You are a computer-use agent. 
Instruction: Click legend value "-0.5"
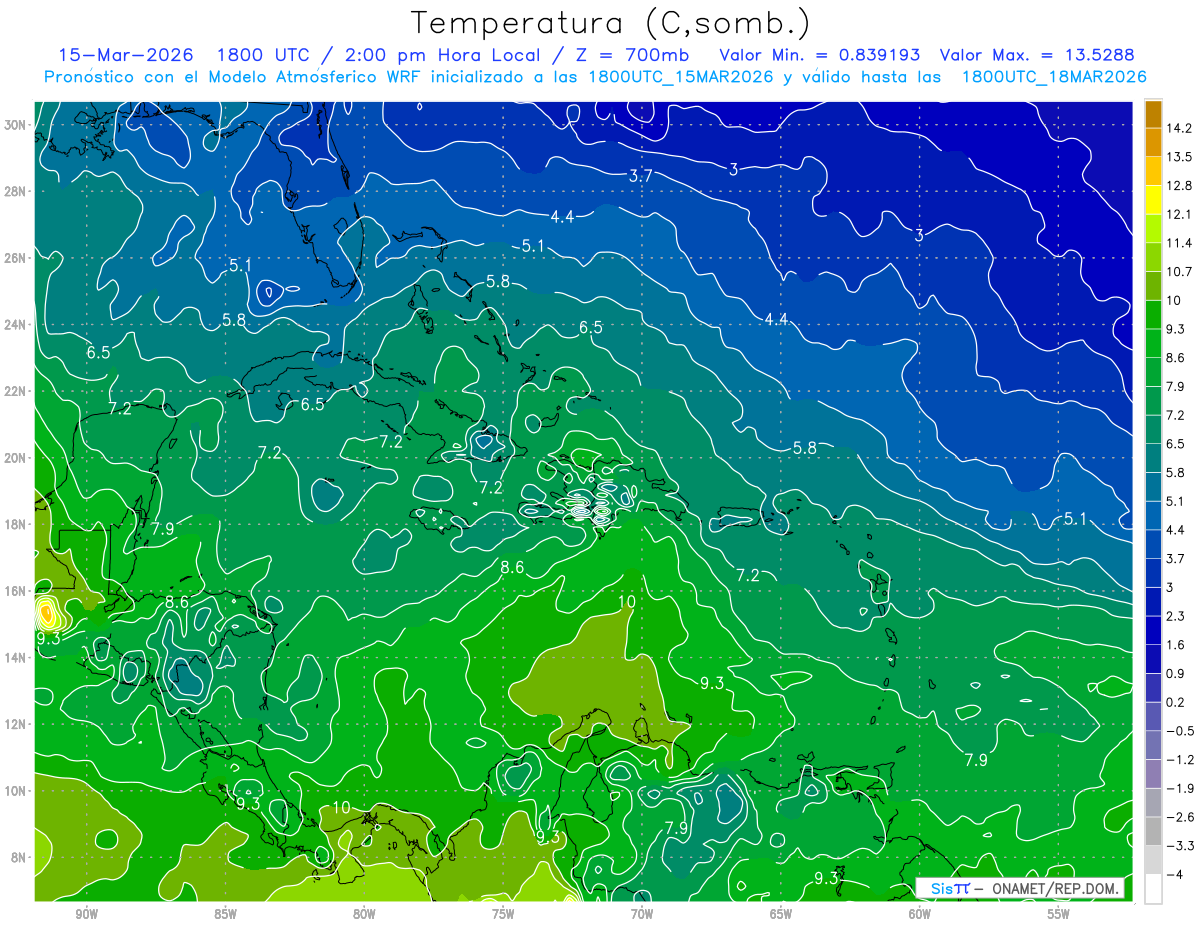tap(1181, 731)
